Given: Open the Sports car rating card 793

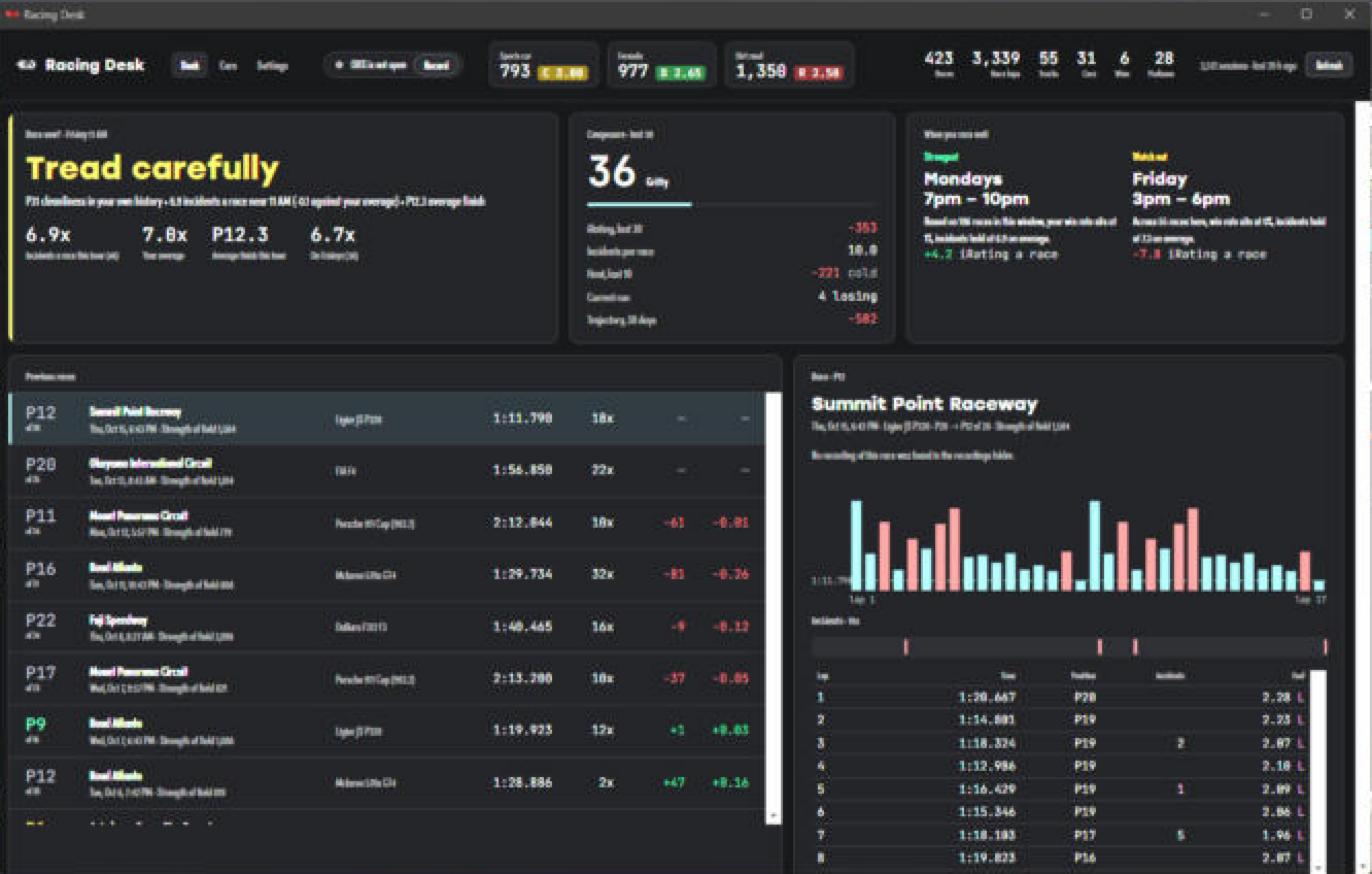Looking at the screenshot, I should coord(544,65).
